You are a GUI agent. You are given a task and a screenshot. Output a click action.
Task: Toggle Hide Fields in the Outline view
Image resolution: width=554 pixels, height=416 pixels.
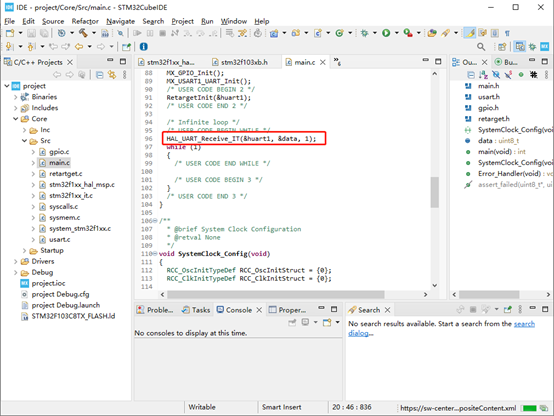click(x=496, y=75)
